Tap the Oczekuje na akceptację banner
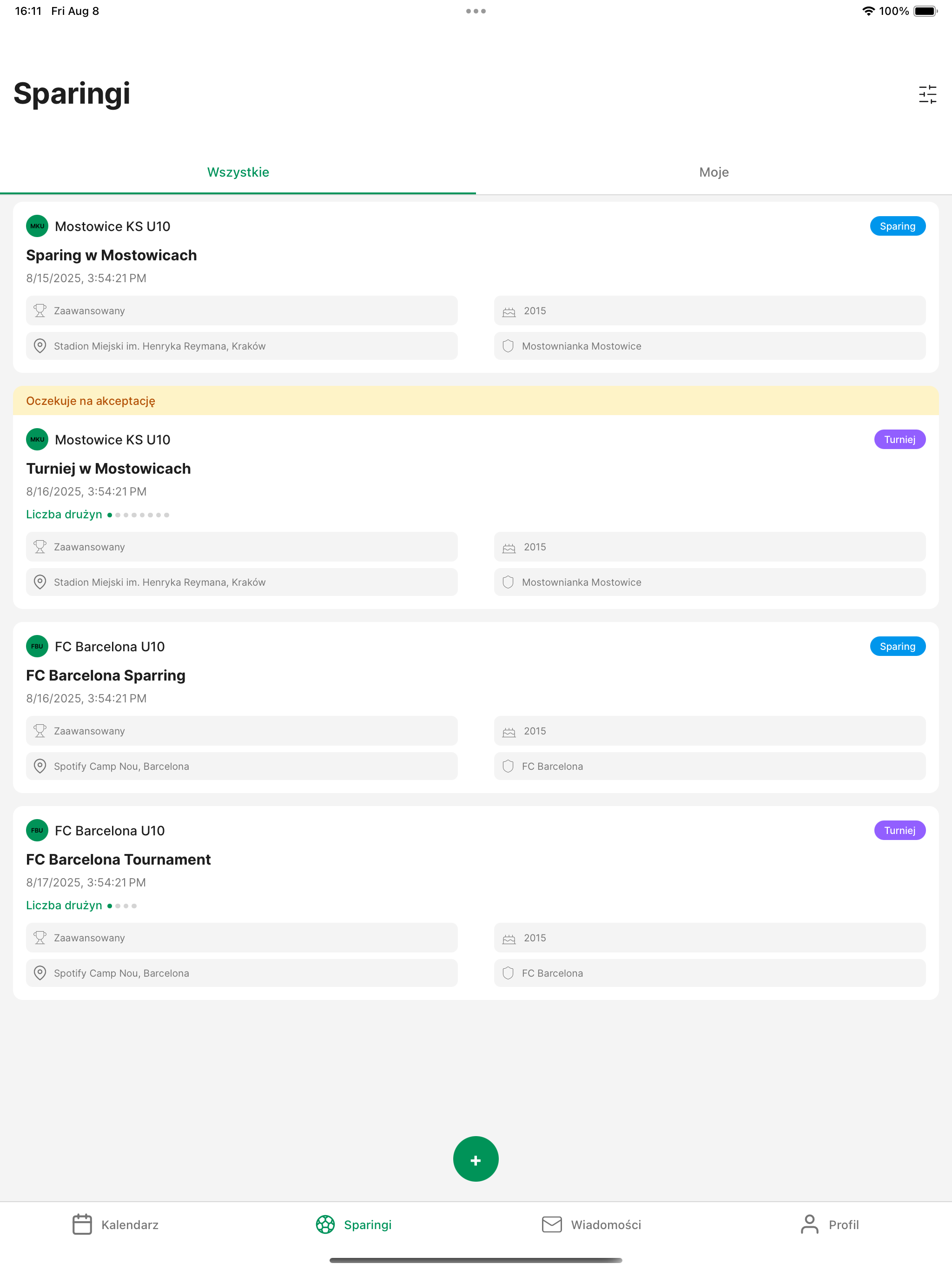 tap(476, 401)
